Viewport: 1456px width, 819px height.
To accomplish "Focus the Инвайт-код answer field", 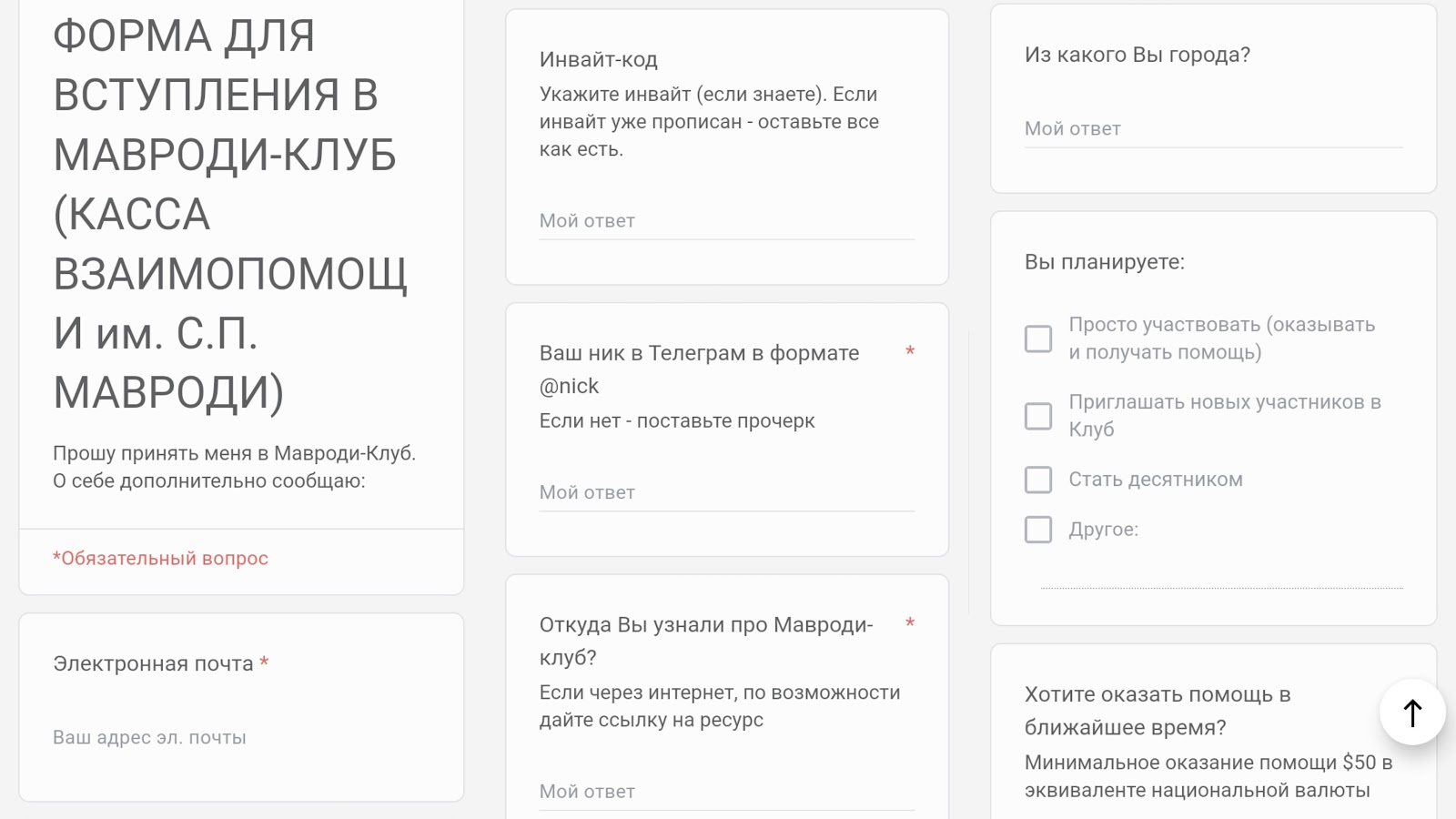I will coord(727,221).
